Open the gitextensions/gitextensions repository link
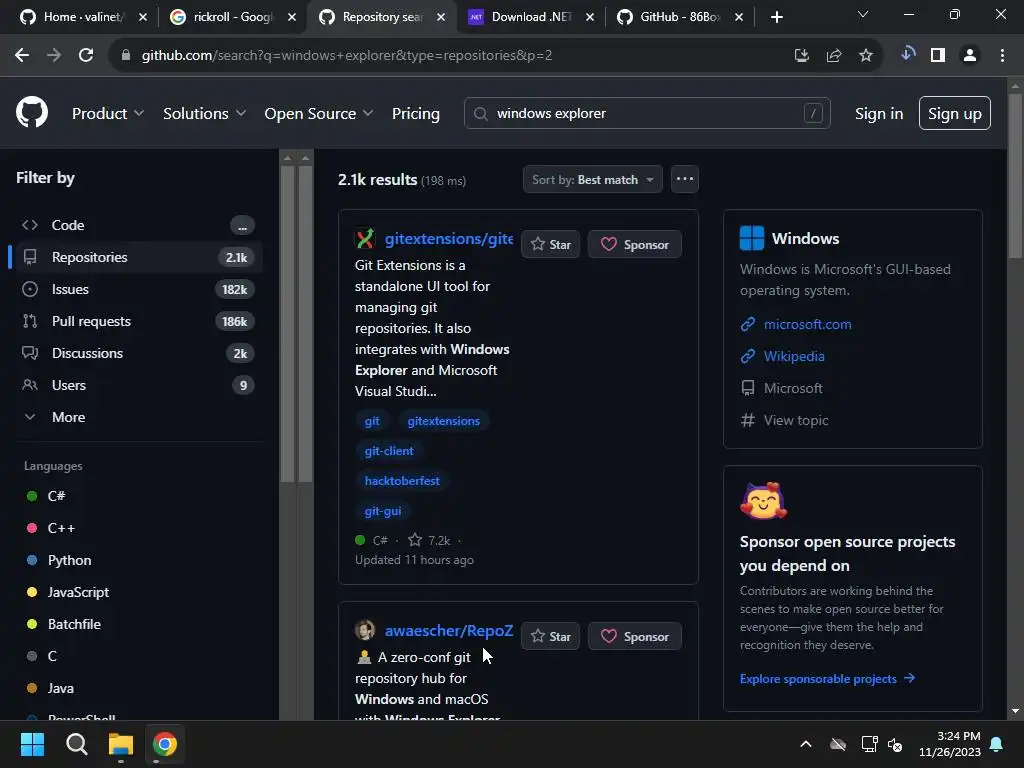The width and height of the screenshot is (1024, 768). [x=449, y=238]
